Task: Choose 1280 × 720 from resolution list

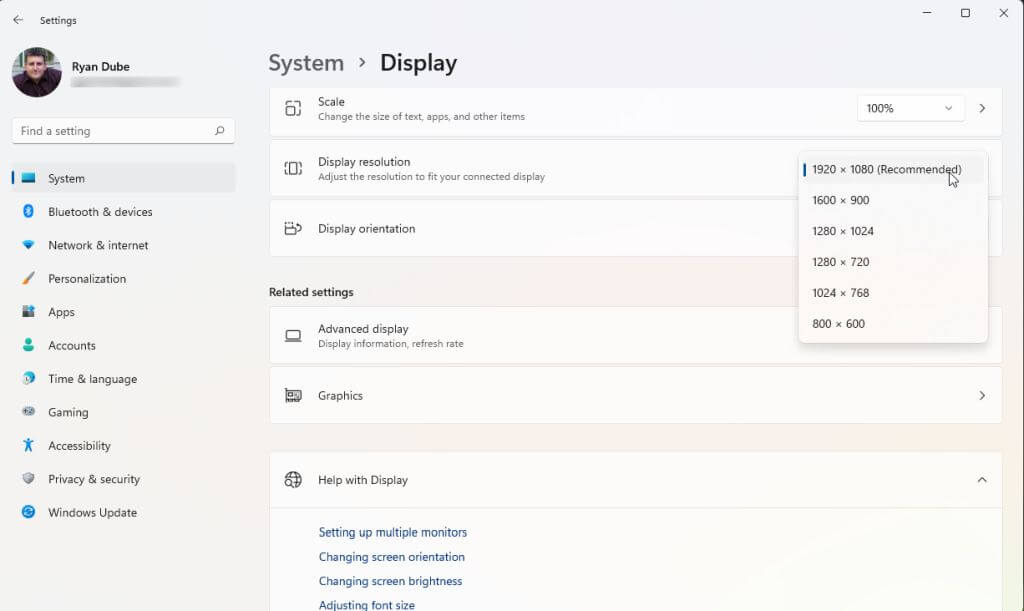Action: coord(840,262)
